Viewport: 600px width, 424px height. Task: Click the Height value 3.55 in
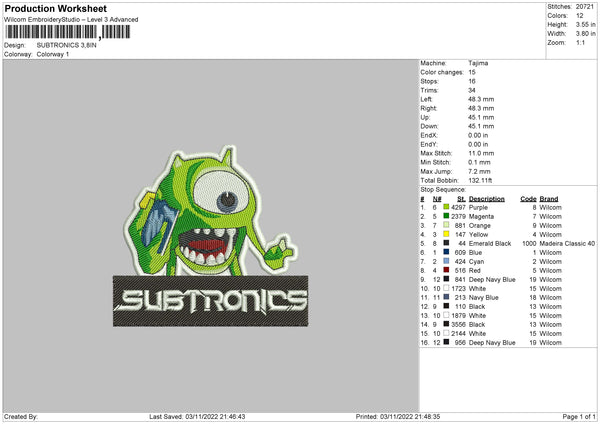pyautogui.click(x=585, y=24)
